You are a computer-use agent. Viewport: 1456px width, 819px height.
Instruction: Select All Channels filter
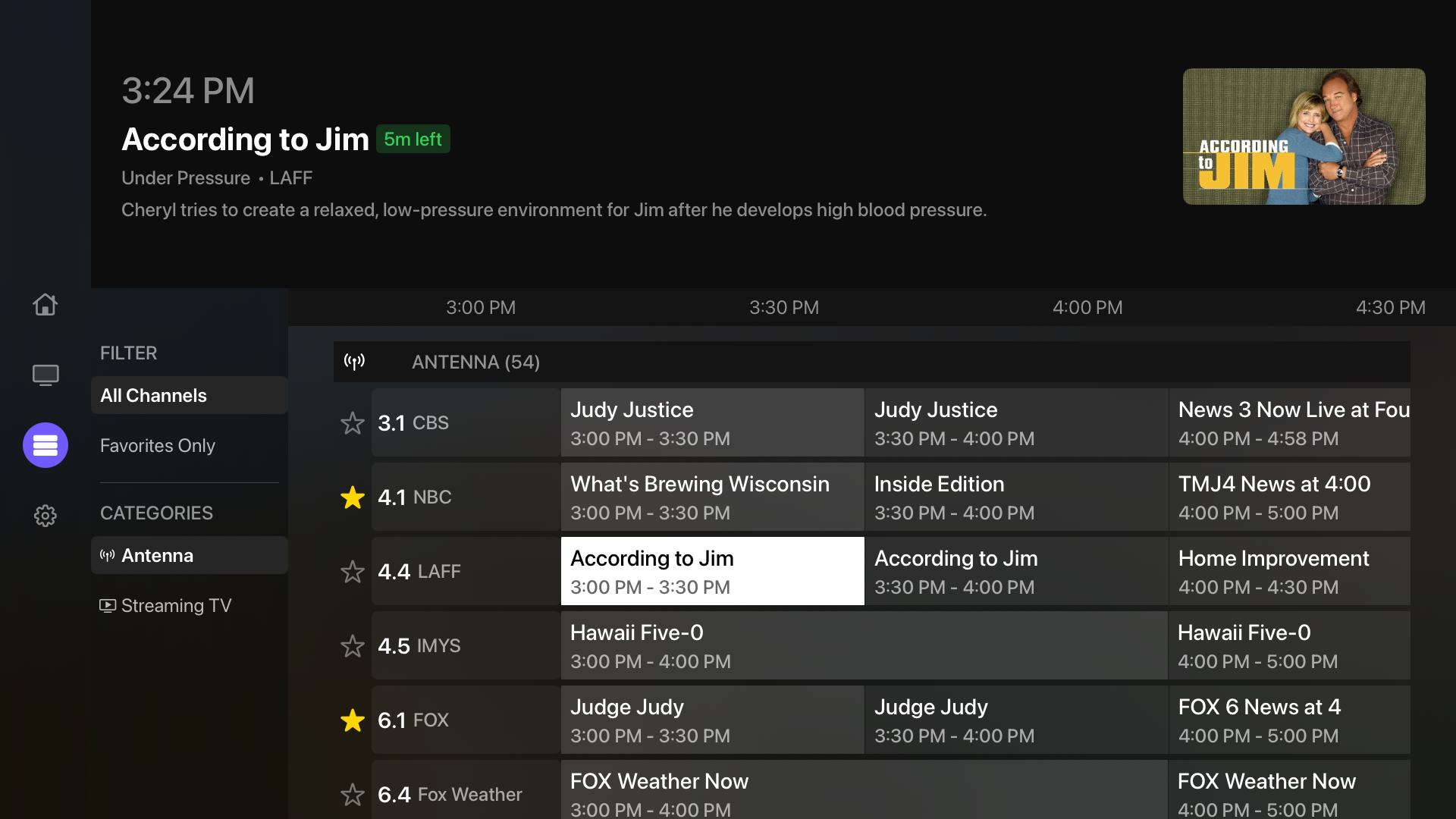(189, 395)
